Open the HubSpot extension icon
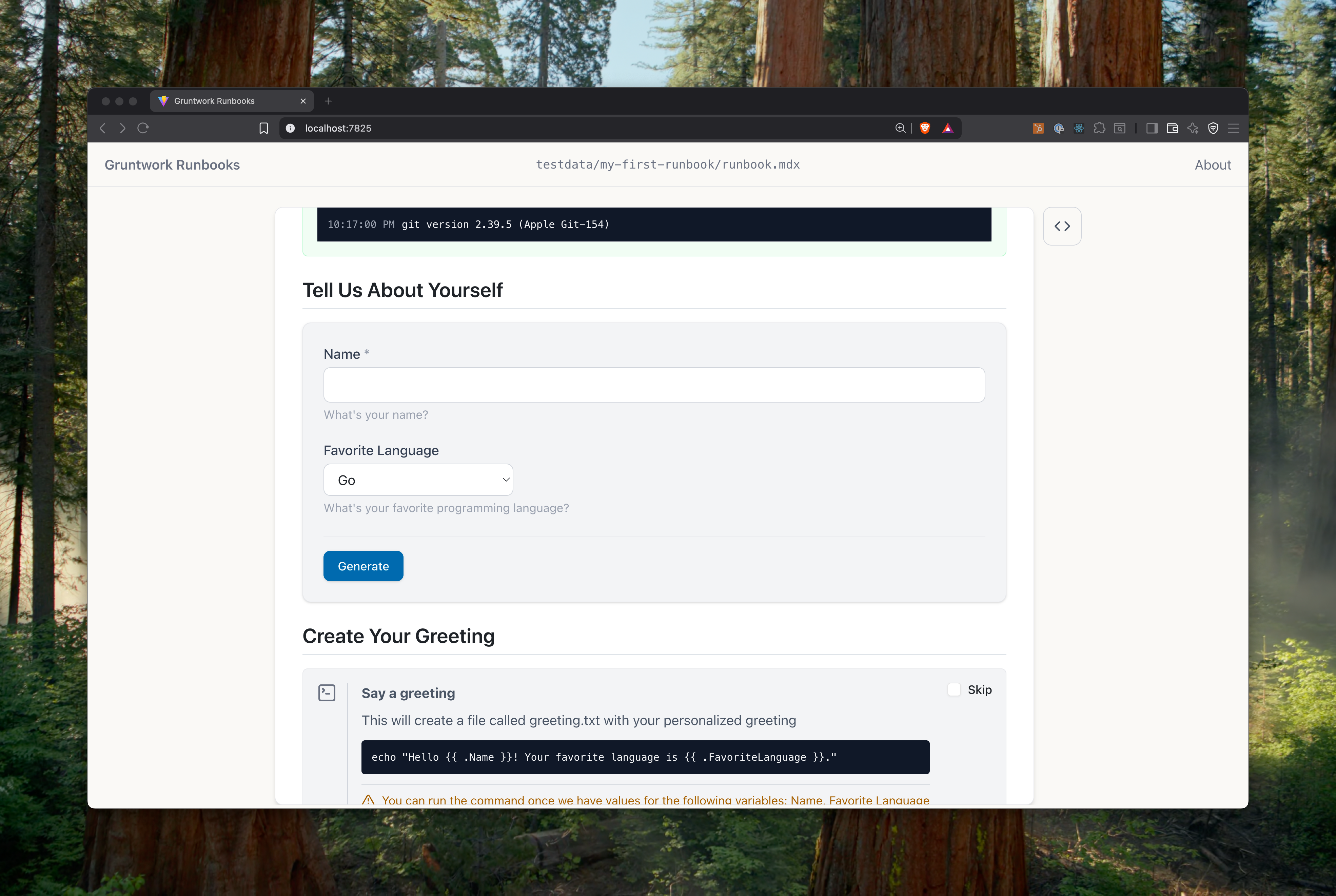Image resolution: width=1336 pixels, height=896 pixels. pyautogui.click(x=1038, y=128)
